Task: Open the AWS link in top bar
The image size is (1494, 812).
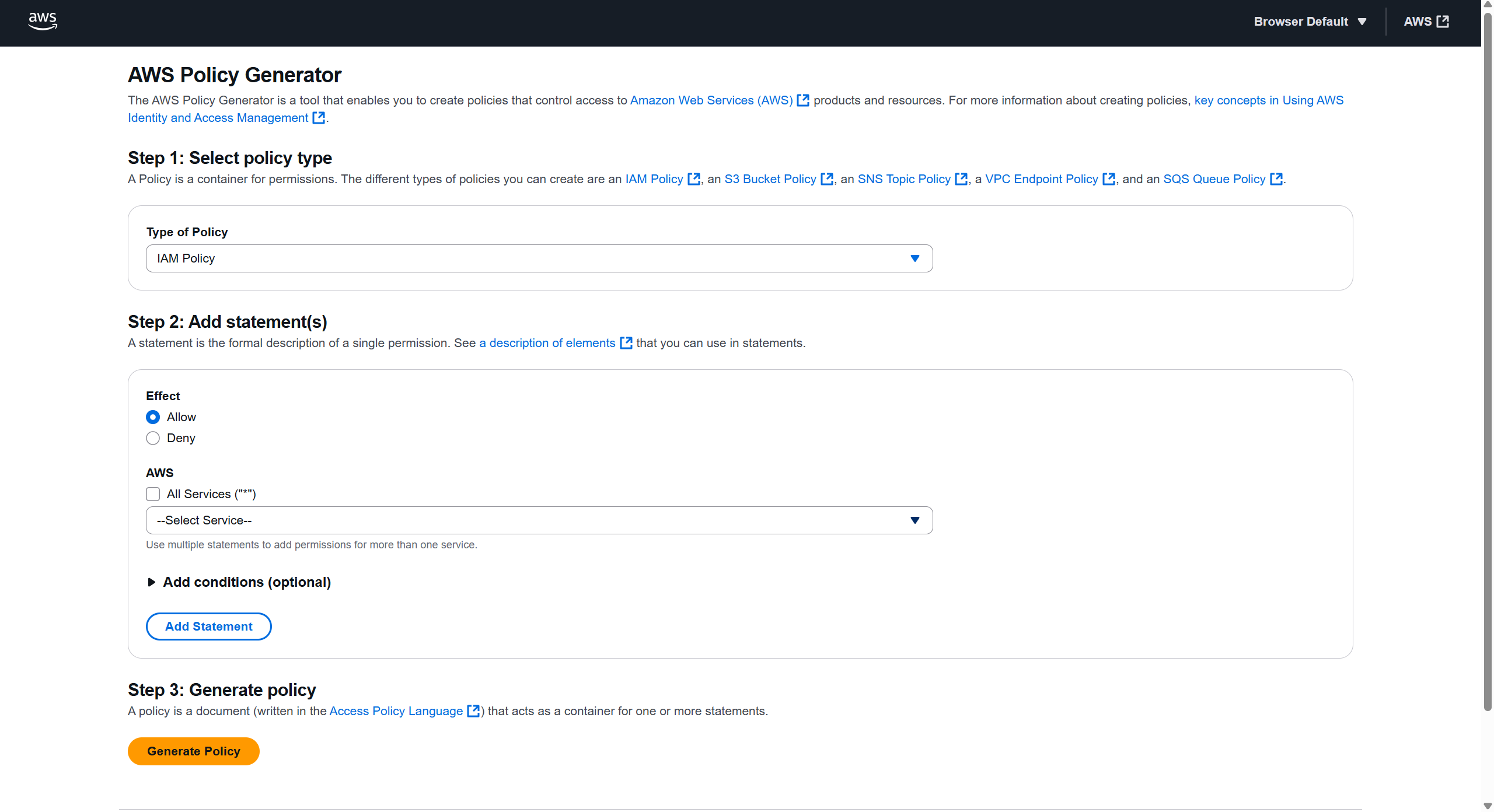Action: coord(1426,22)
